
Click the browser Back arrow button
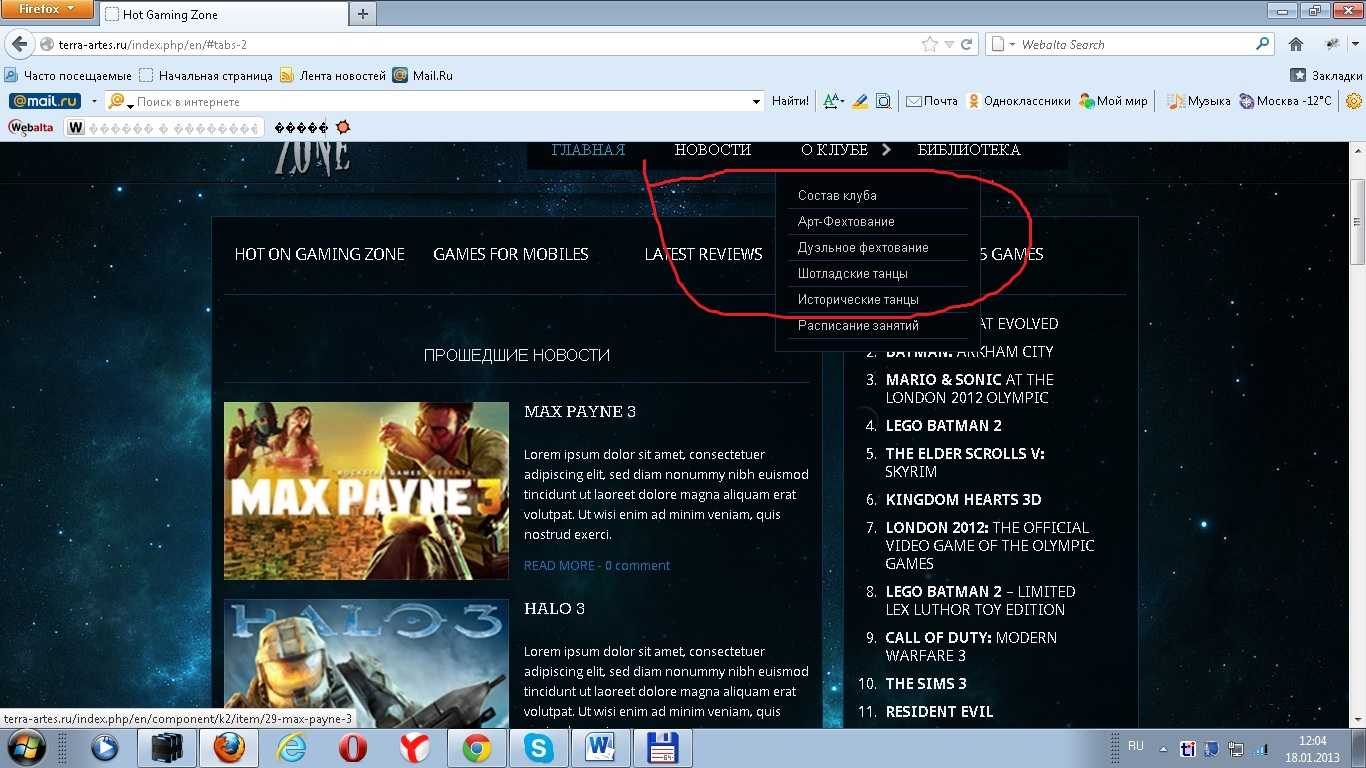click(19, 44)
